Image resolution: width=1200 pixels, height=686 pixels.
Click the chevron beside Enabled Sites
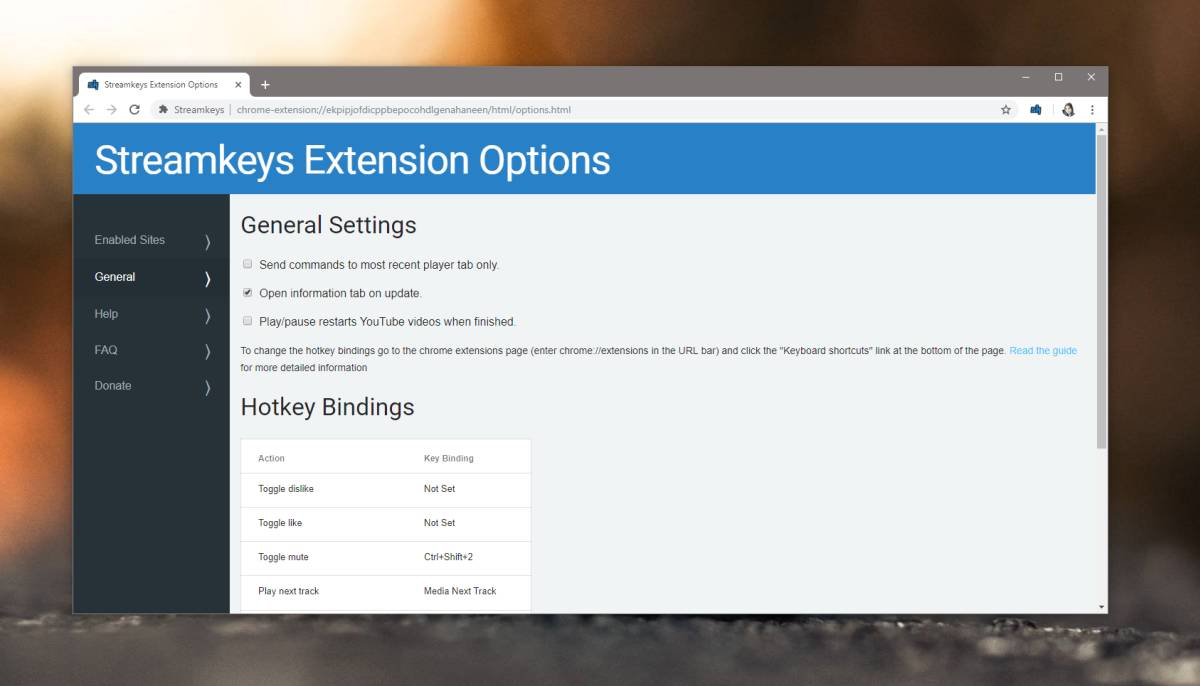[x=208, y=241]
